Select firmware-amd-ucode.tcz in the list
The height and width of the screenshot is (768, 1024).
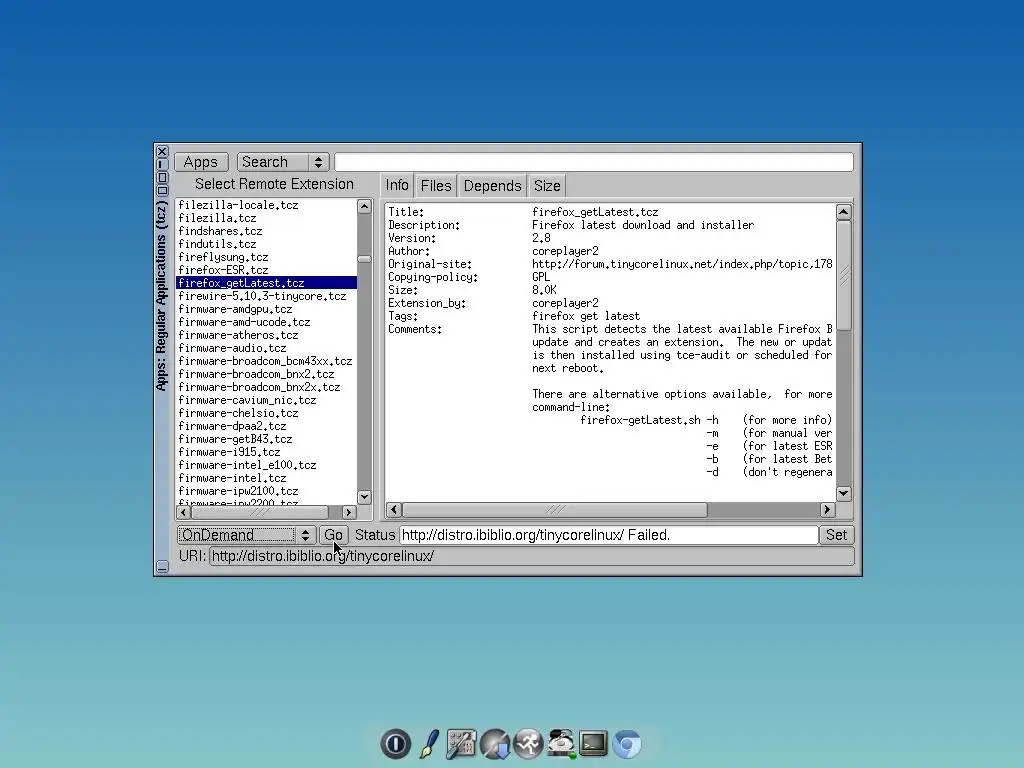click(x=266, y=322)
